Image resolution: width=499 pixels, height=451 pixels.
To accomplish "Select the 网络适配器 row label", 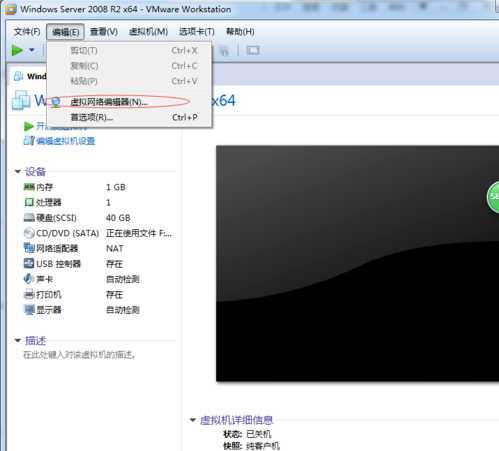I will [57, 248].
